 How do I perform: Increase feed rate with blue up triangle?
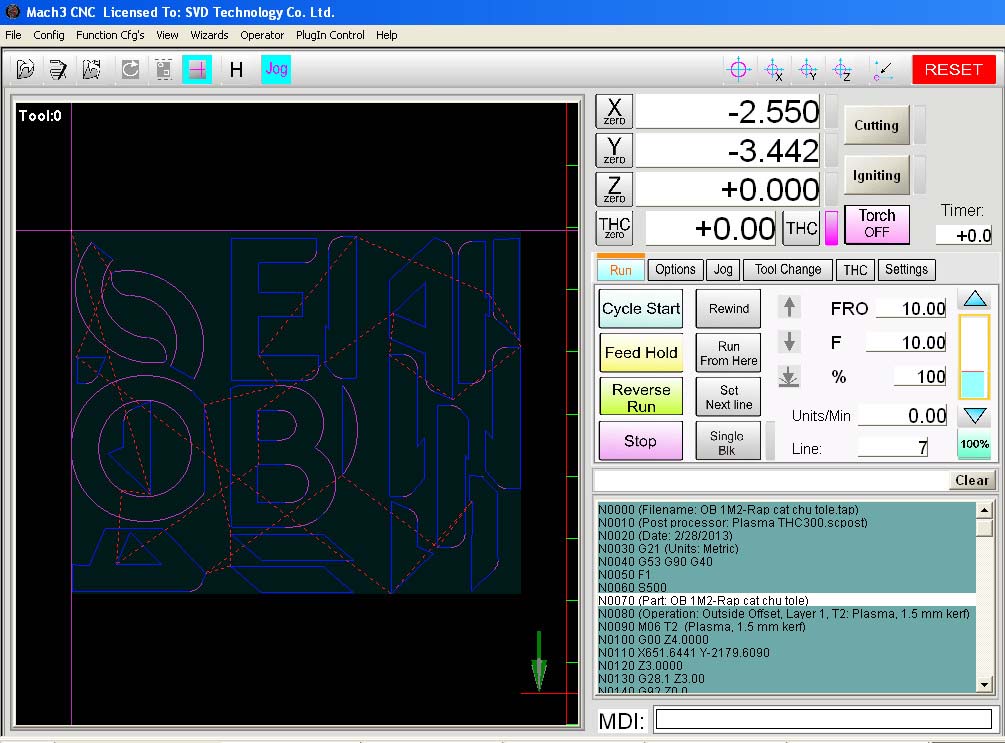click(x=973, y=299)
